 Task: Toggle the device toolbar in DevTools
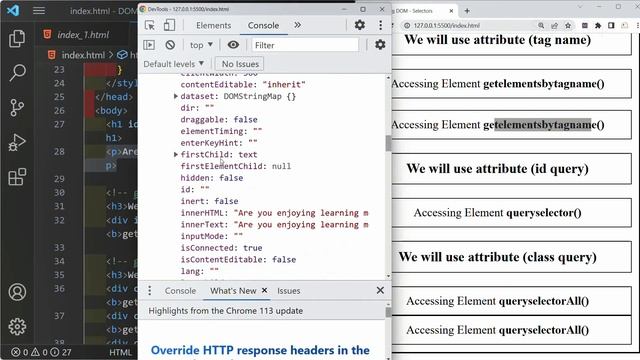coord(169,25)
